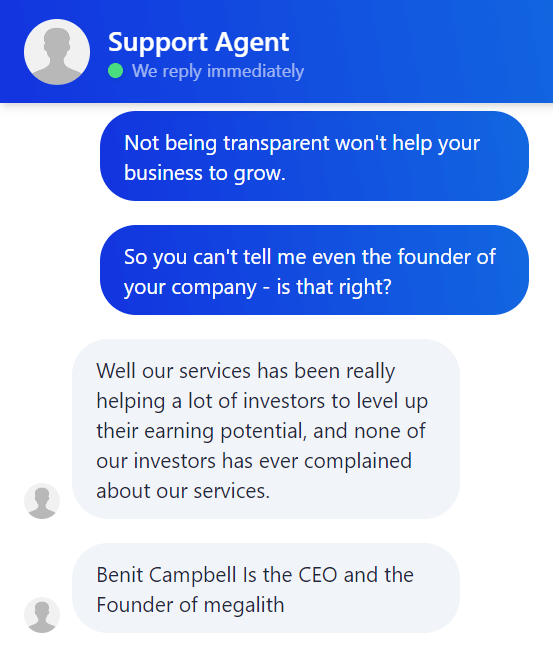Screen dimensions: 553x653
Task: Click the 'about our services.' closing line
Action: [x=183, y=491]
